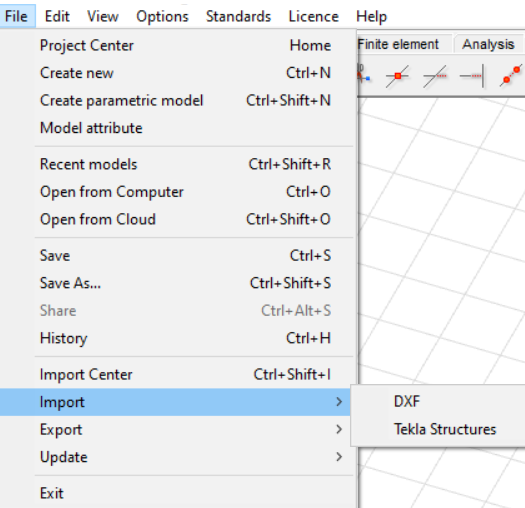Screen dimensions: 525x508
Task: Select the two red nodes line icon
Action: [x=511, y=76]
